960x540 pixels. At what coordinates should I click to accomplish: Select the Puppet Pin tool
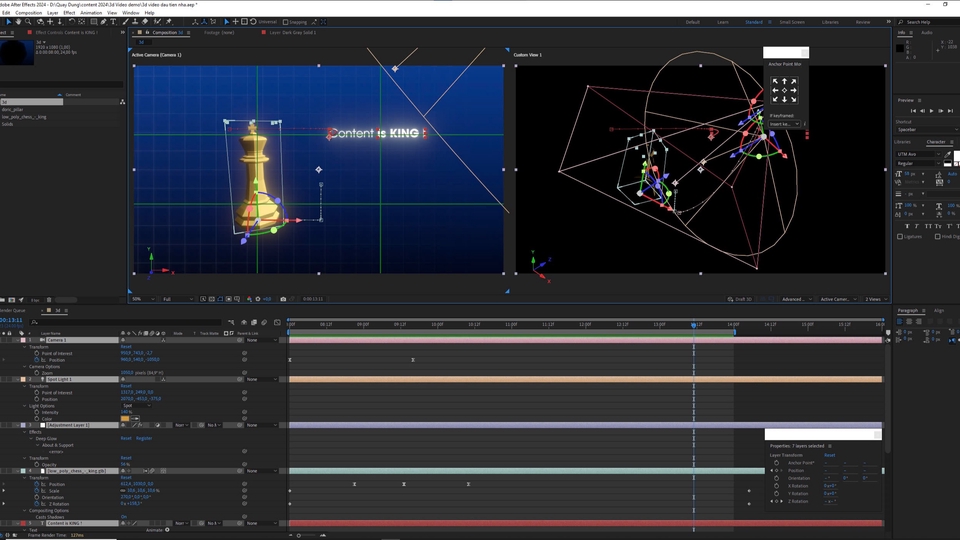pyautogui.click(x=168, y=21)
